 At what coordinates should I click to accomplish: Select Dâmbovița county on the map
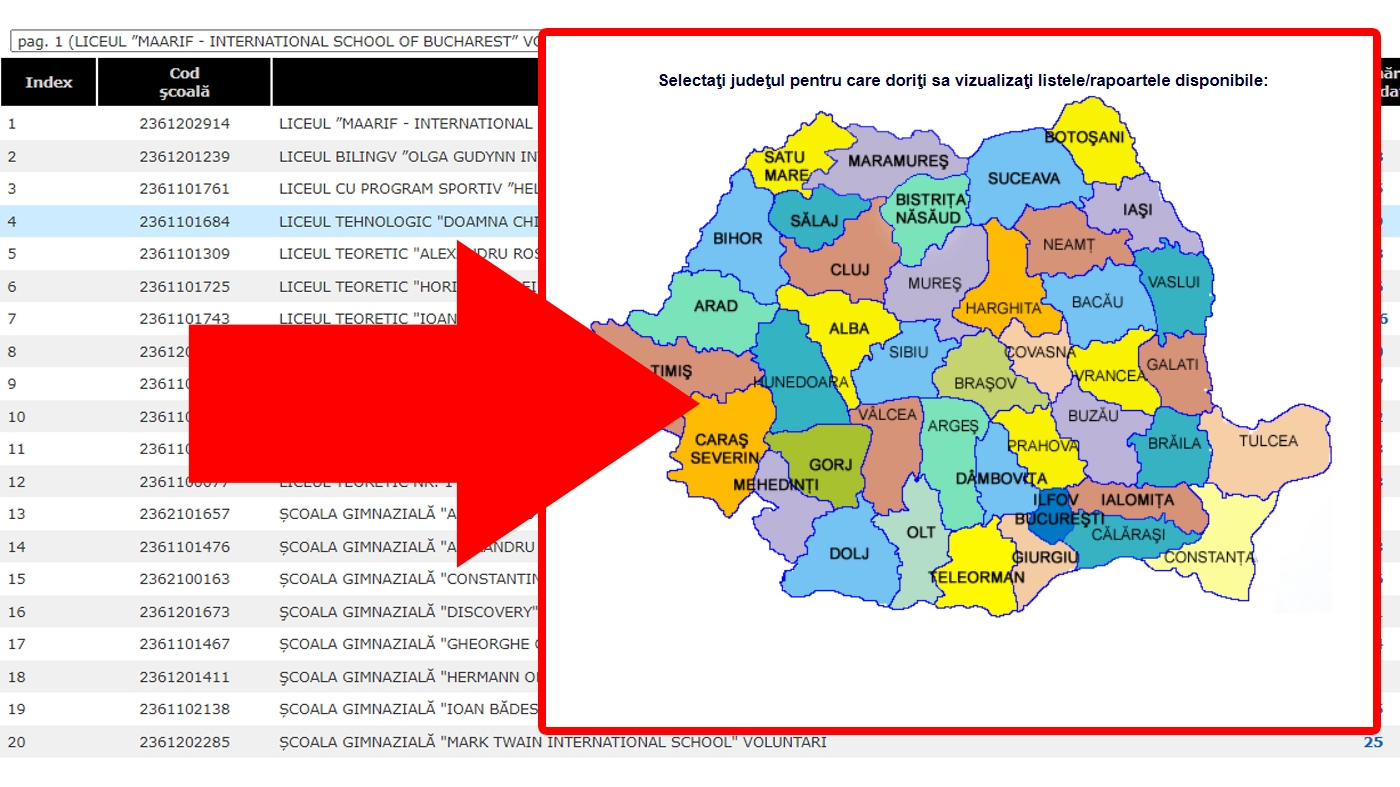[1001, 479]
